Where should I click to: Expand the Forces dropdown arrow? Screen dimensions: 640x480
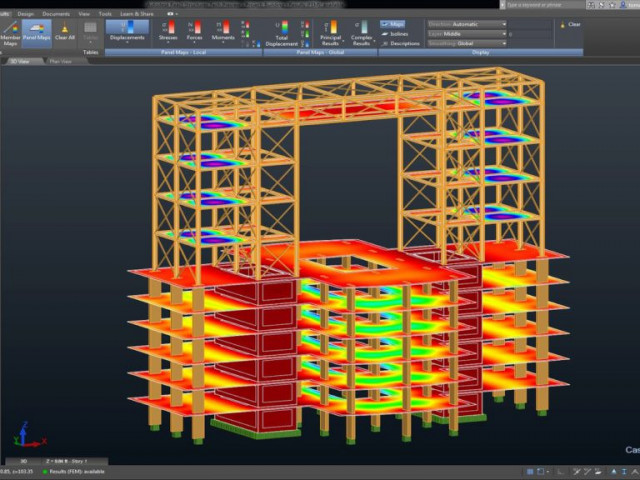(x=195, y=42)
